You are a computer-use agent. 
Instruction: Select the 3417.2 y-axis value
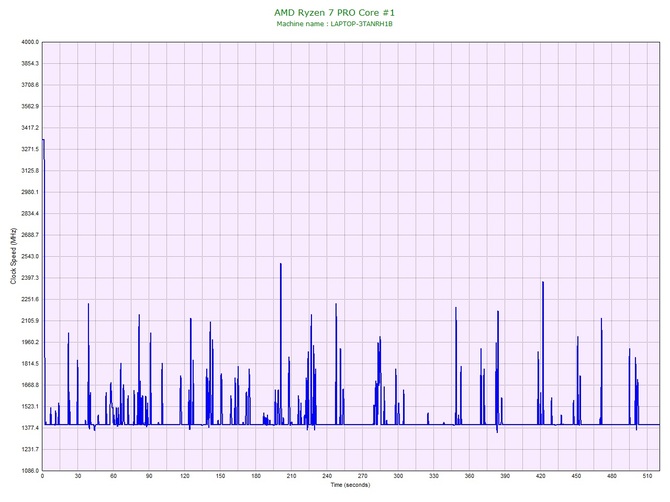(30, 128)
